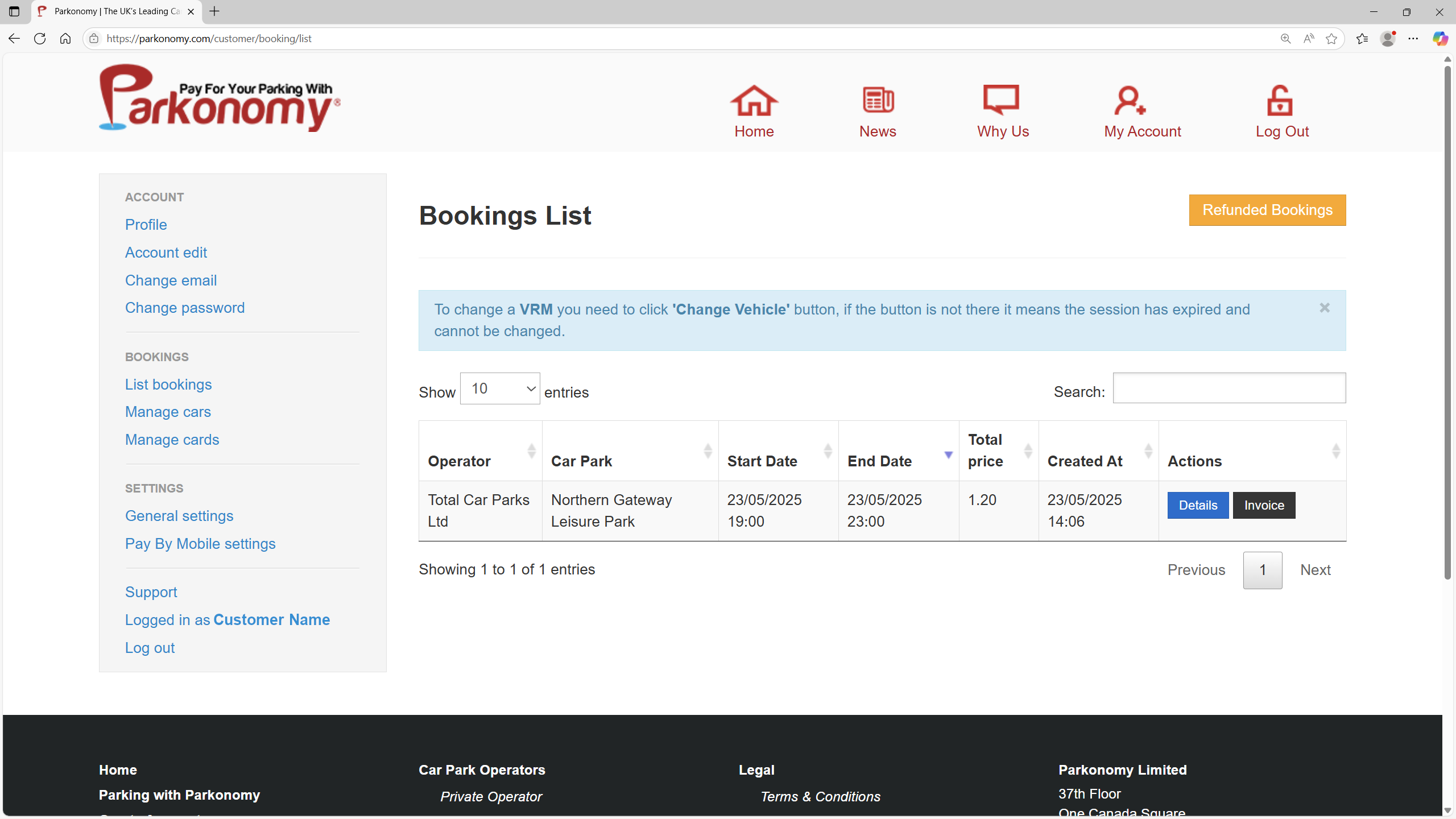Open Change password link

click(x=185, y=308)
